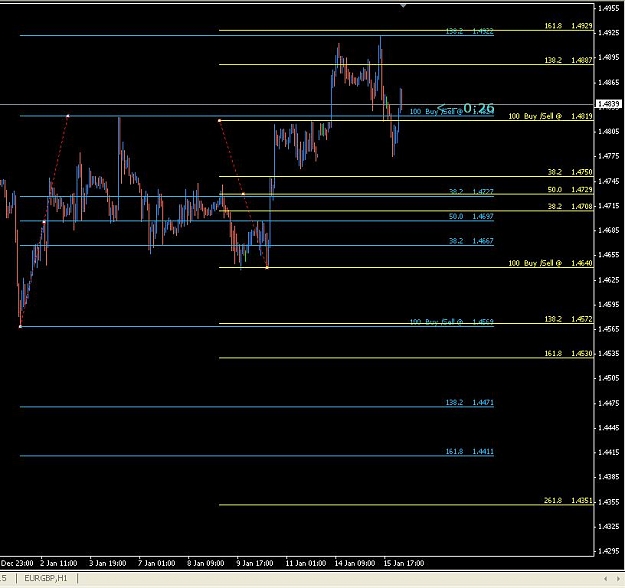Select the blue 38.2 level labeled 1.4727
The image size is (625, 588).
(471, 192)
